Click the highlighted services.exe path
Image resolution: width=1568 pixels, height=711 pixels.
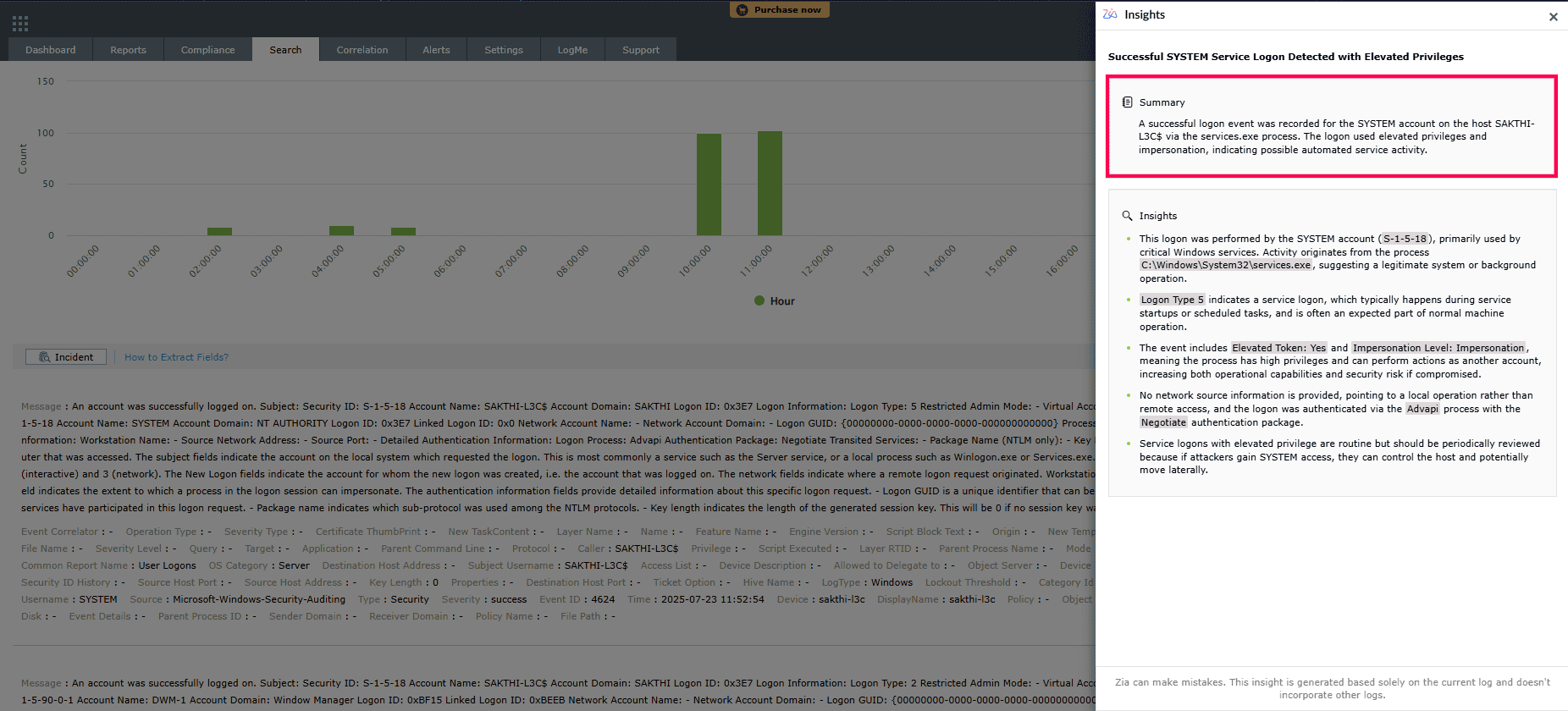point(1226,265)
